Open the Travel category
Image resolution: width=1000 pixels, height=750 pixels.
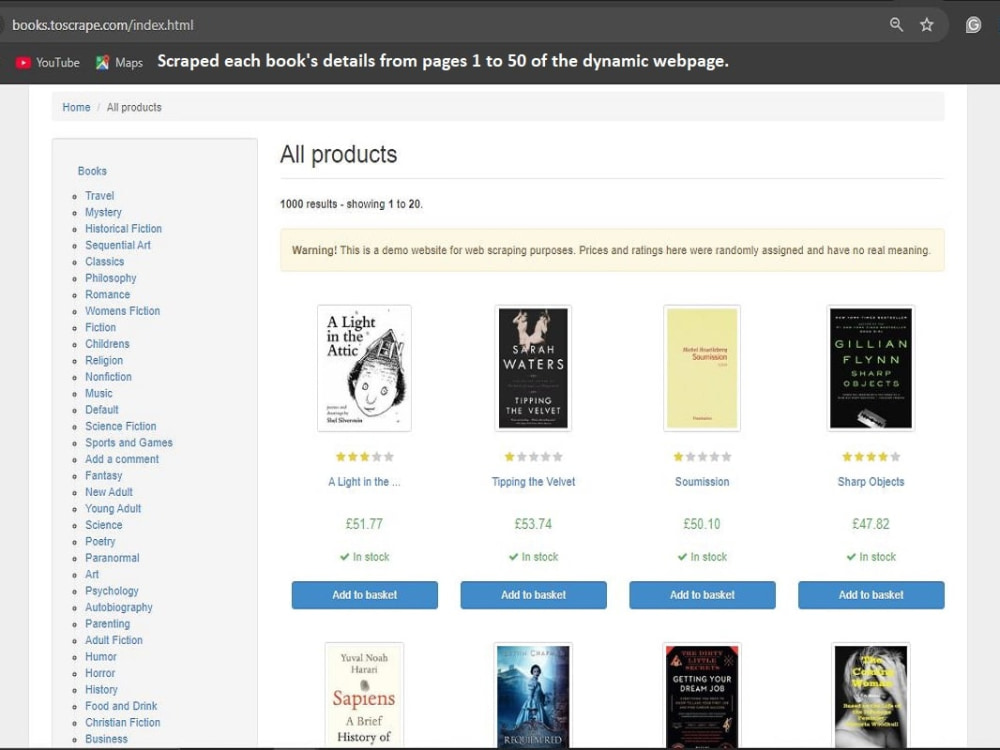99,196
